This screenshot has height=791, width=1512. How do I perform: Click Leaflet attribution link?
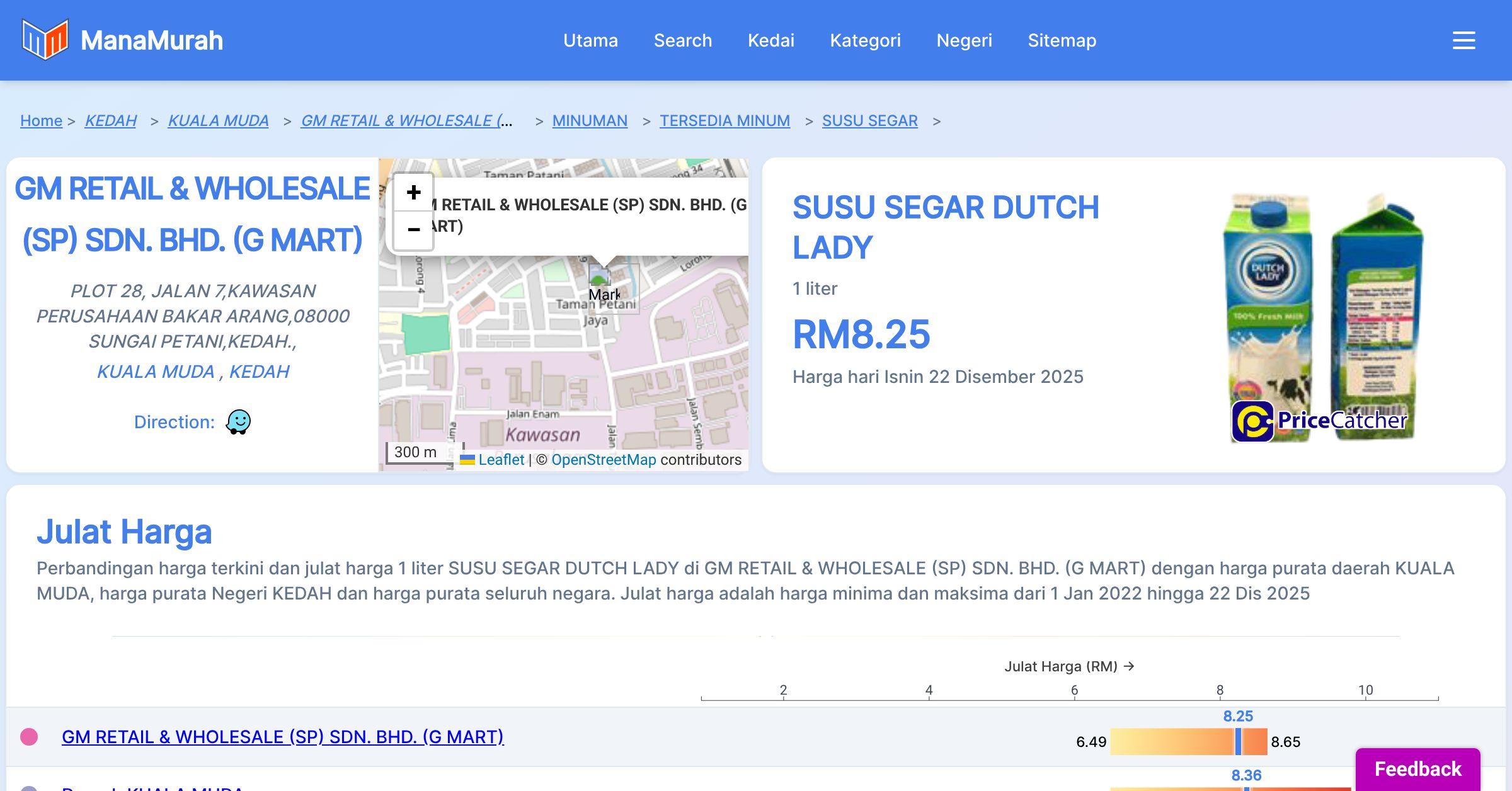(x=501, y=460)
